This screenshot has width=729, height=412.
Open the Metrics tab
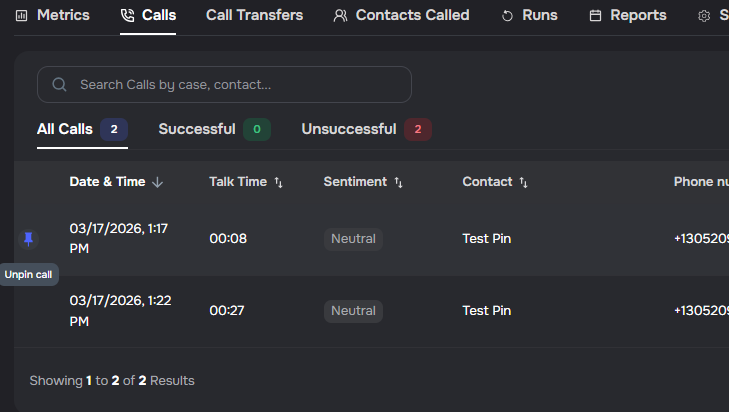point(53,16)
